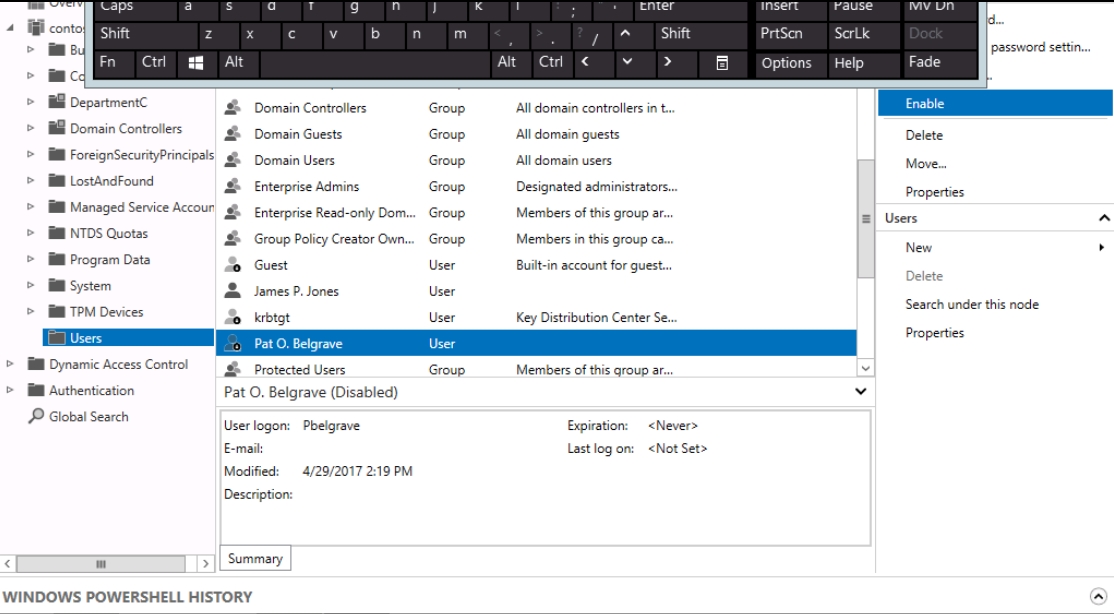Click the vertical scrollbar thumb in list
Image resolution: width=1114 pixels, height=614 pixels.
click(865, 219)
